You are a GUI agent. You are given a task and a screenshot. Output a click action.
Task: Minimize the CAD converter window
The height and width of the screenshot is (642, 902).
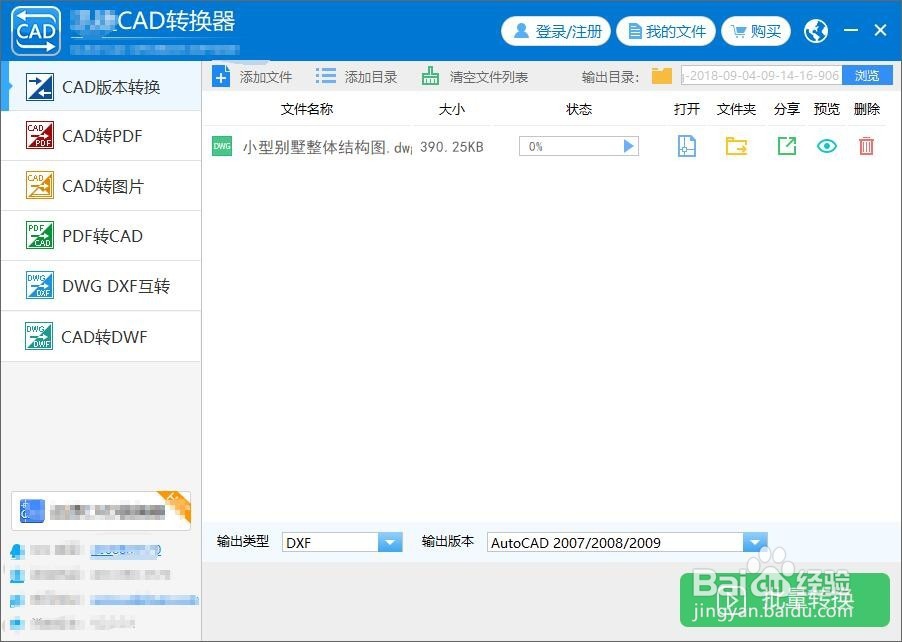851,30
